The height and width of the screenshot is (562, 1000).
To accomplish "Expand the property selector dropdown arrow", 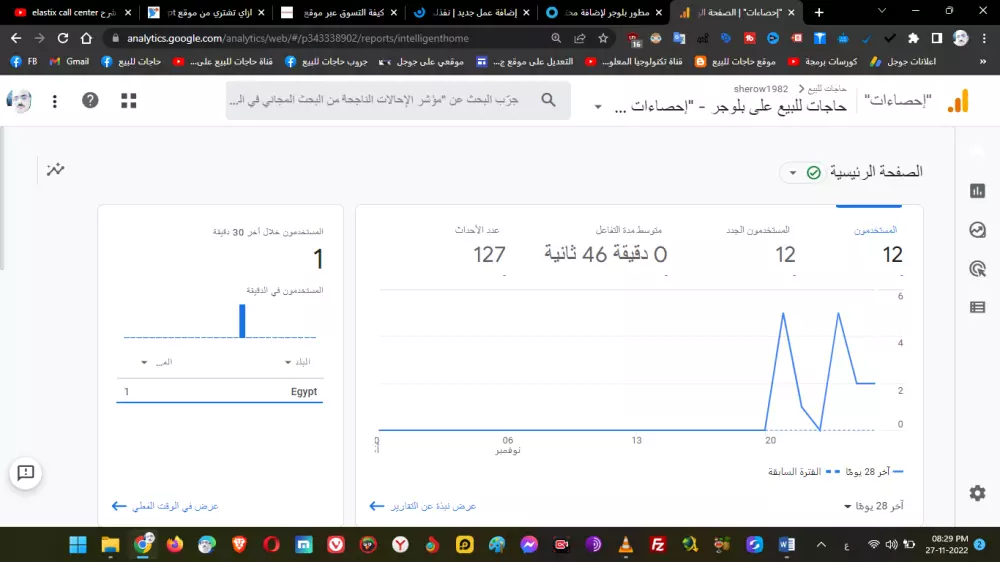I will click(x=598, y=107).
